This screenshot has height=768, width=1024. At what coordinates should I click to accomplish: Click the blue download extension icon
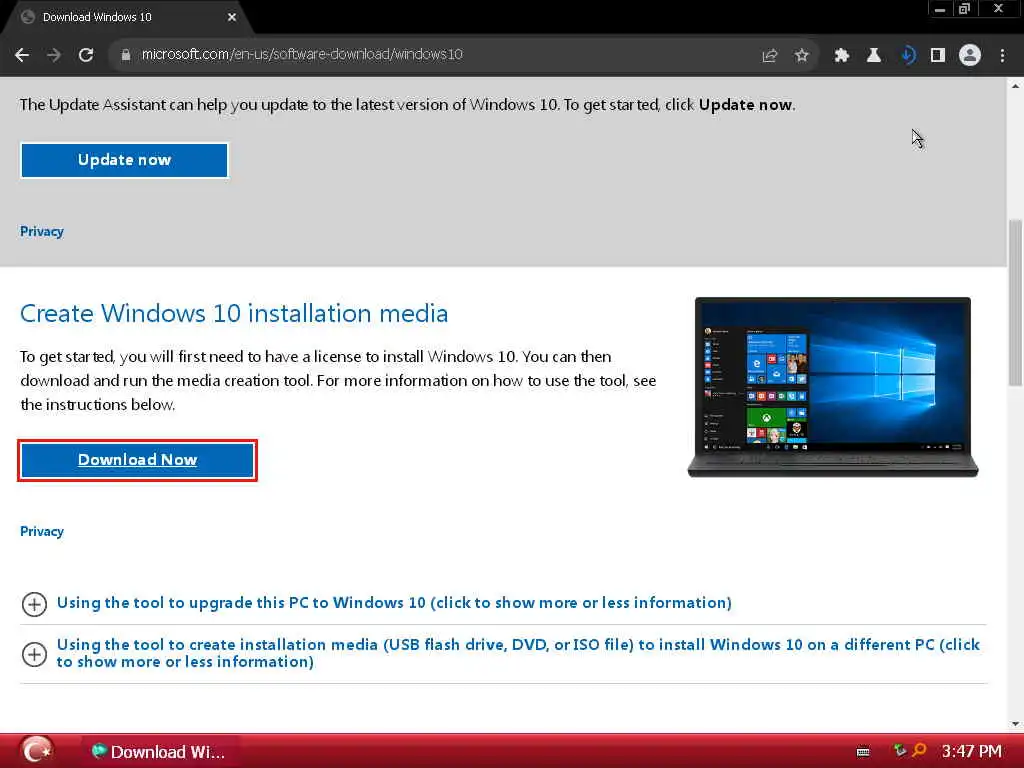tap(906, 56)
